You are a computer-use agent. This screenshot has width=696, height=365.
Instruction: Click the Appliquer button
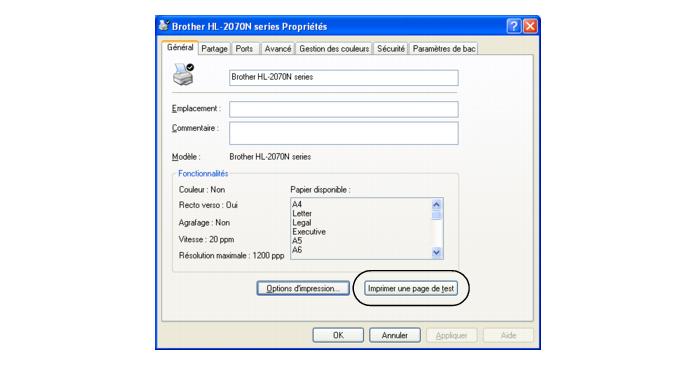pos(451,335)
